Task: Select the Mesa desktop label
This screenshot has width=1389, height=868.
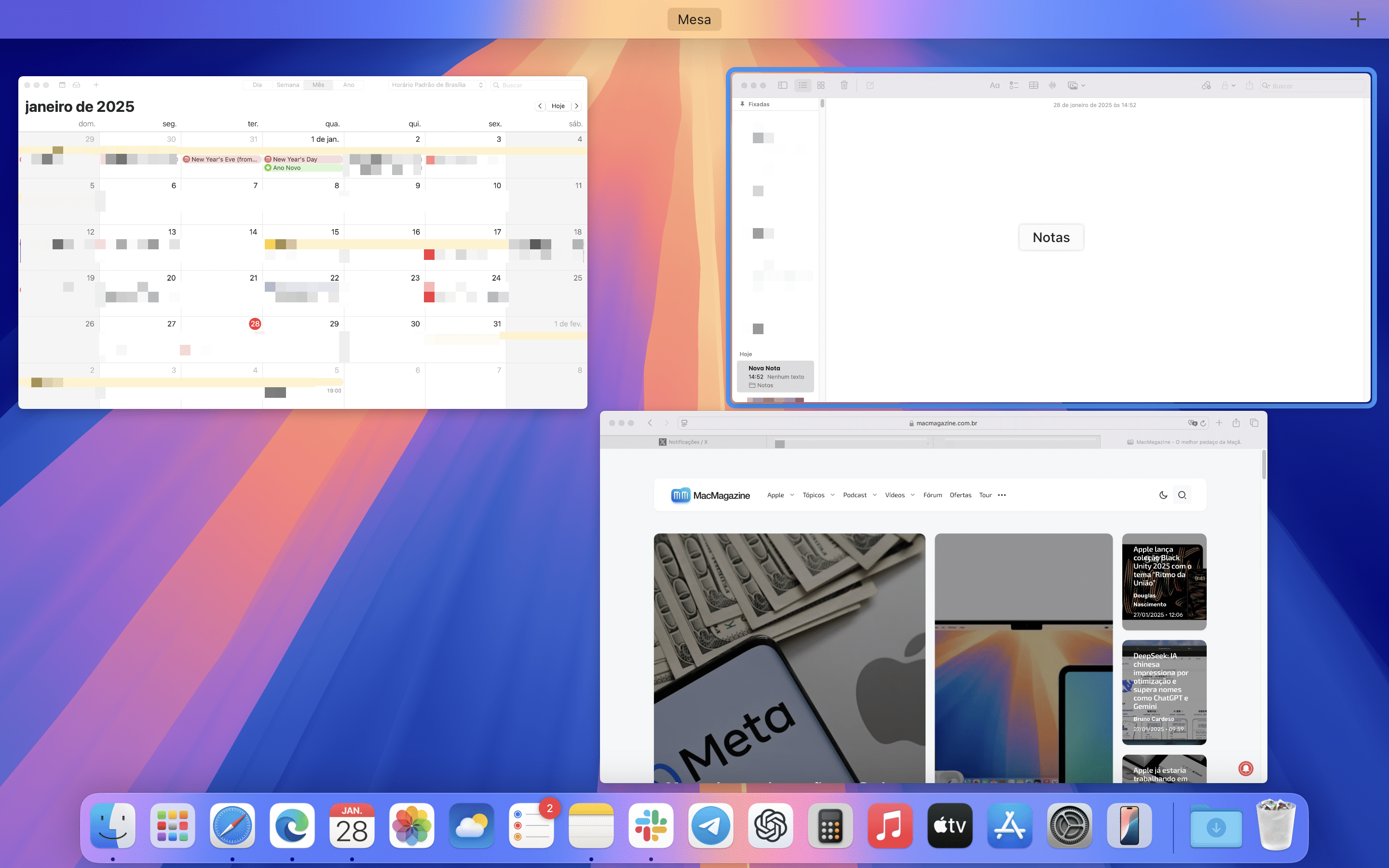Action: click(x=694, y=19)
